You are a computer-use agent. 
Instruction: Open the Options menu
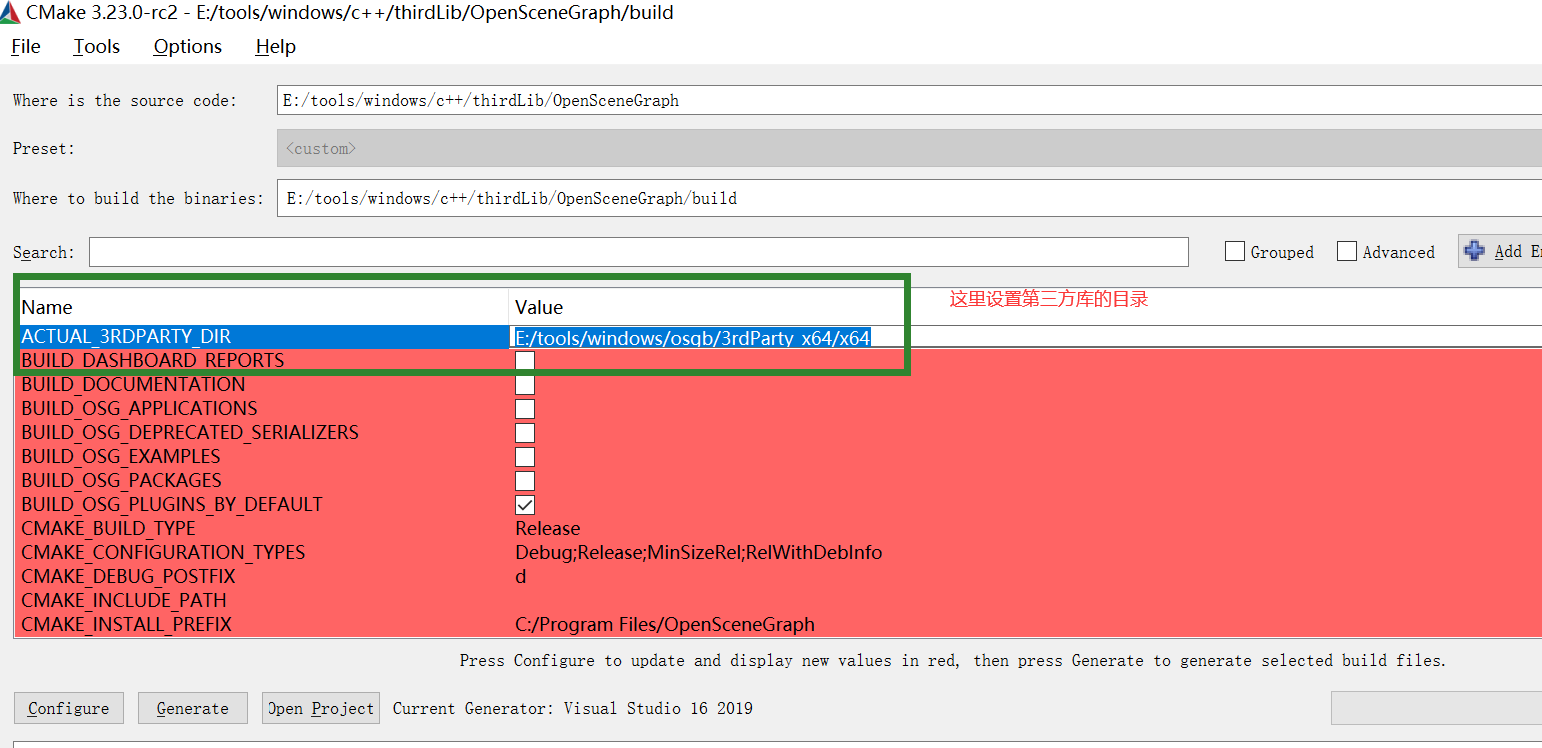point(188,47)
